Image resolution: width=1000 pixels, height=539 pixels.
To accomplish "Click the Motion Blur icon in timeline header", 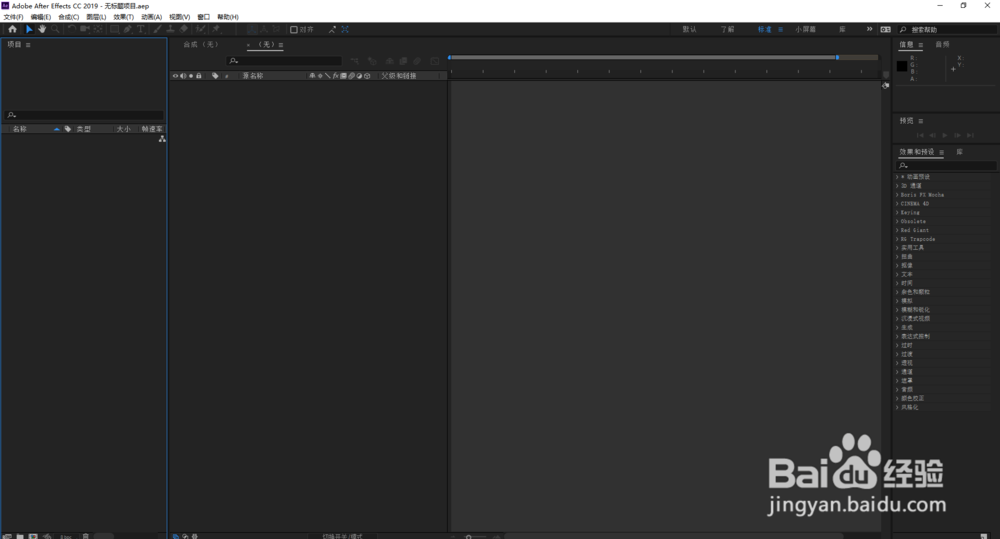I will coord(417,61).
